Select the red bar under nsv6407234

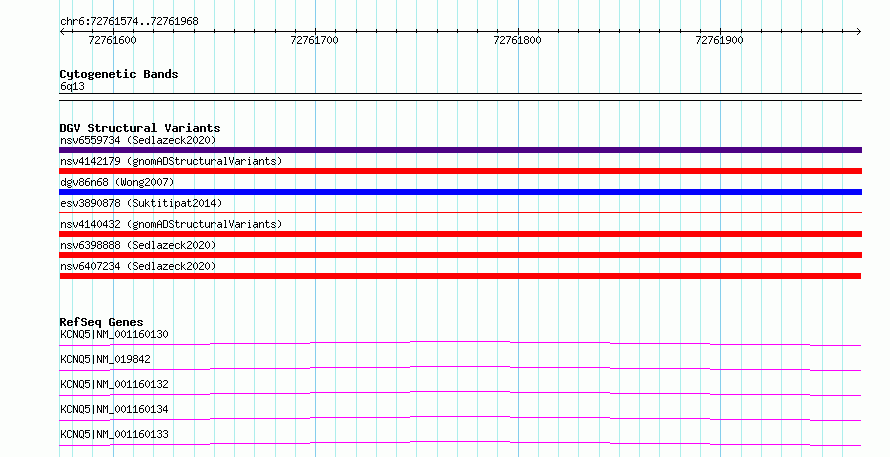pyautogui.click(x=460, y=276)
